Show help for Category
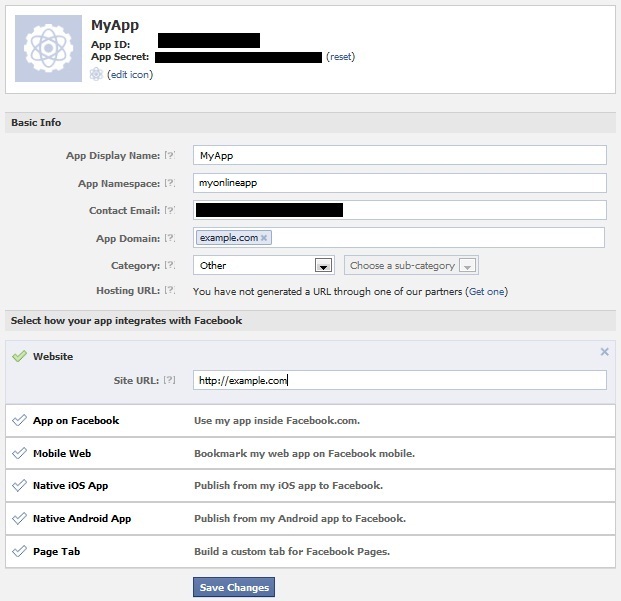 (x=170, y=265)
